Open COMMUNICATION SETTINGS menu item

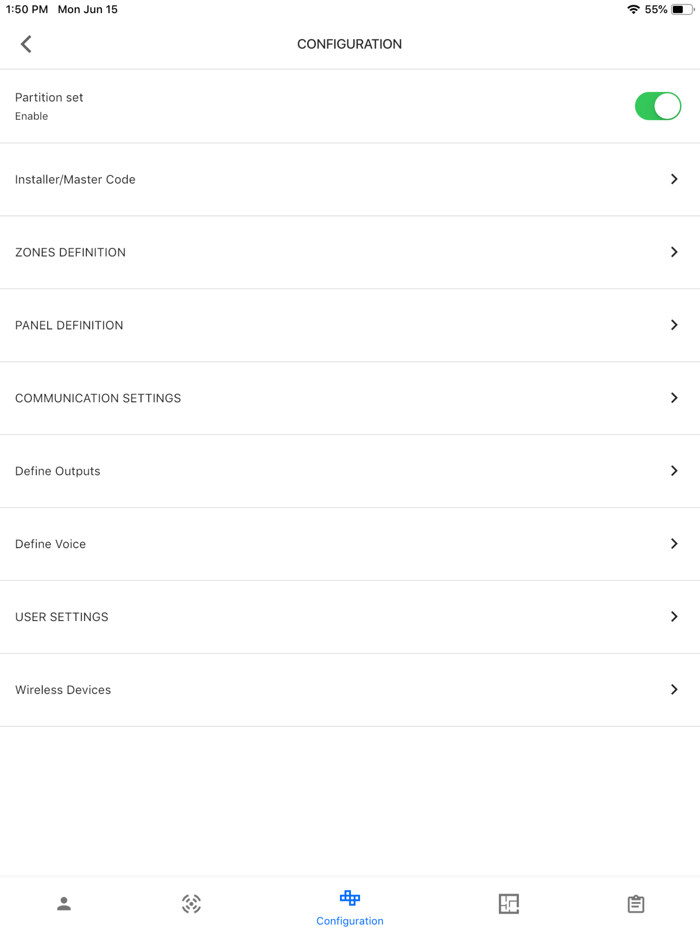click(98, 398)
